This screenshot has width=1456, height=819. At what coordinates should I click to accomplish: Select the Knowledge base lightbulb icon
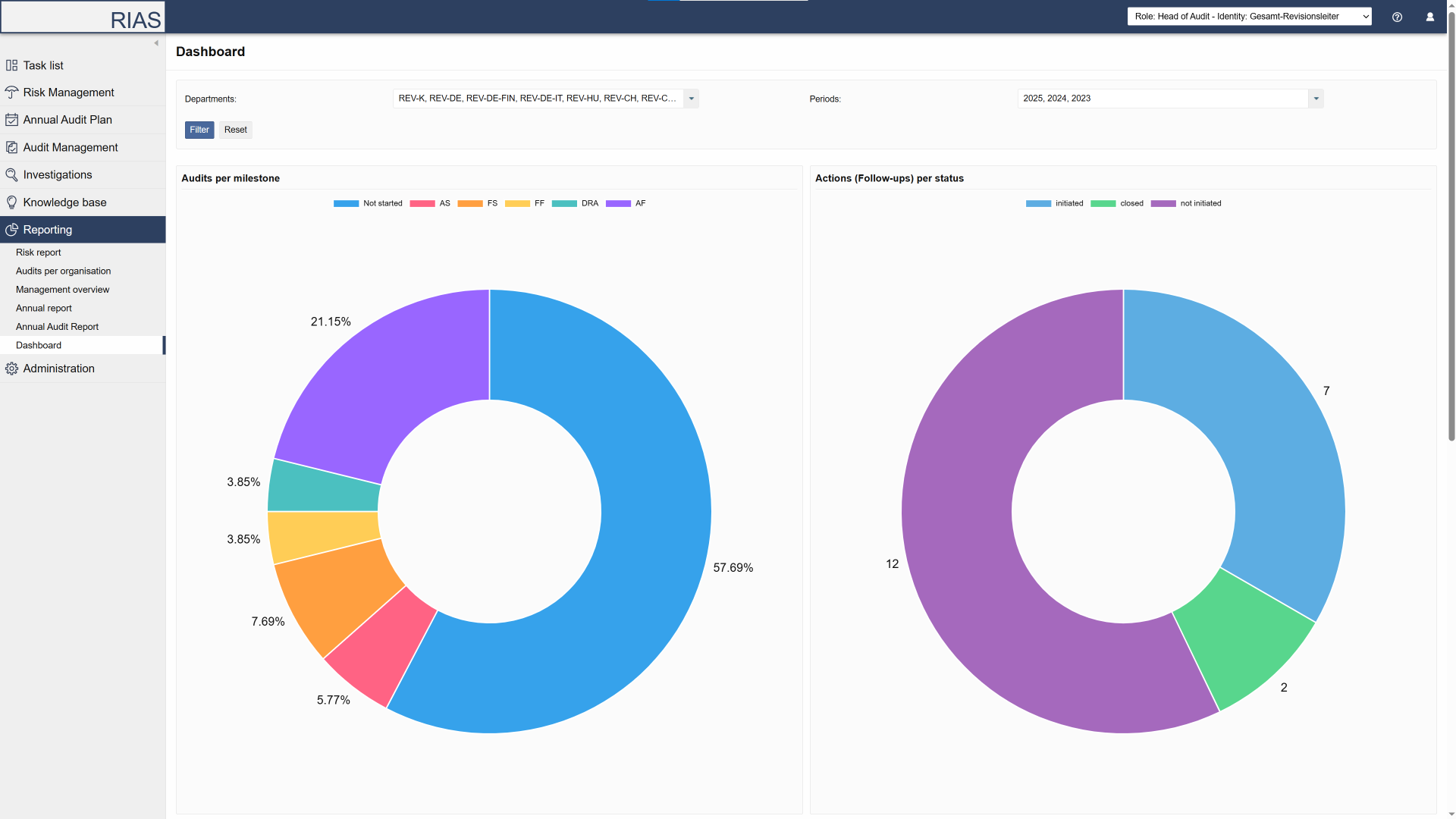12,202
